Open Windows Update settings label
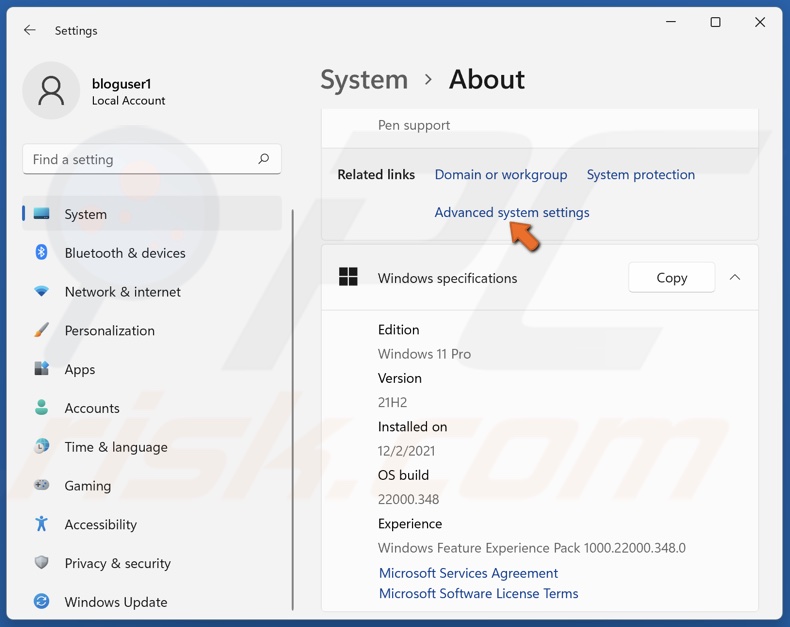This screenshot has width=790, height=627. click(116, 602)
